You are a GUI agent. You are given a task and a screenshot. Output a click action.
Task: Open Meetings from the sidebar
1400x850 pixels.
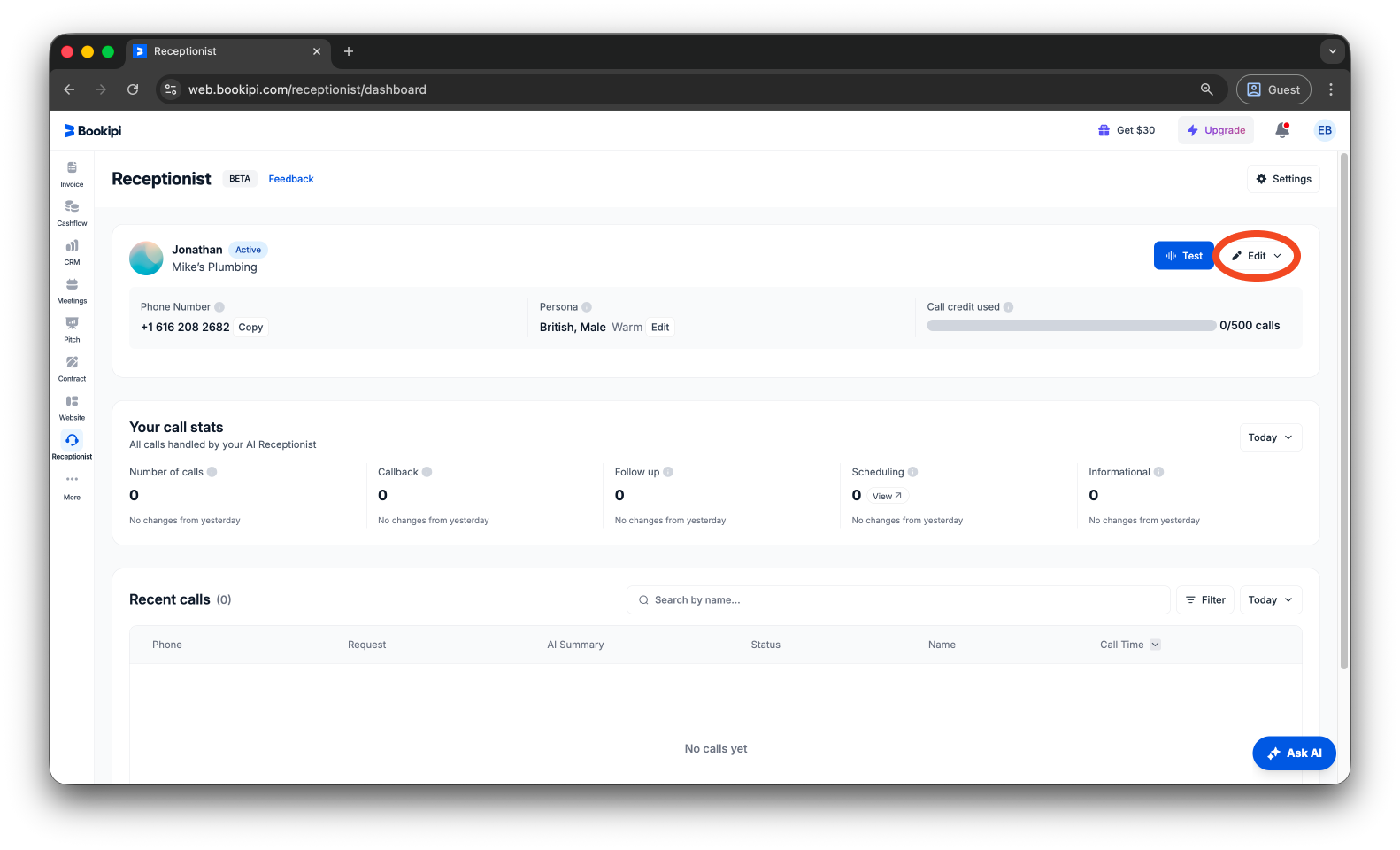[72, 290]
